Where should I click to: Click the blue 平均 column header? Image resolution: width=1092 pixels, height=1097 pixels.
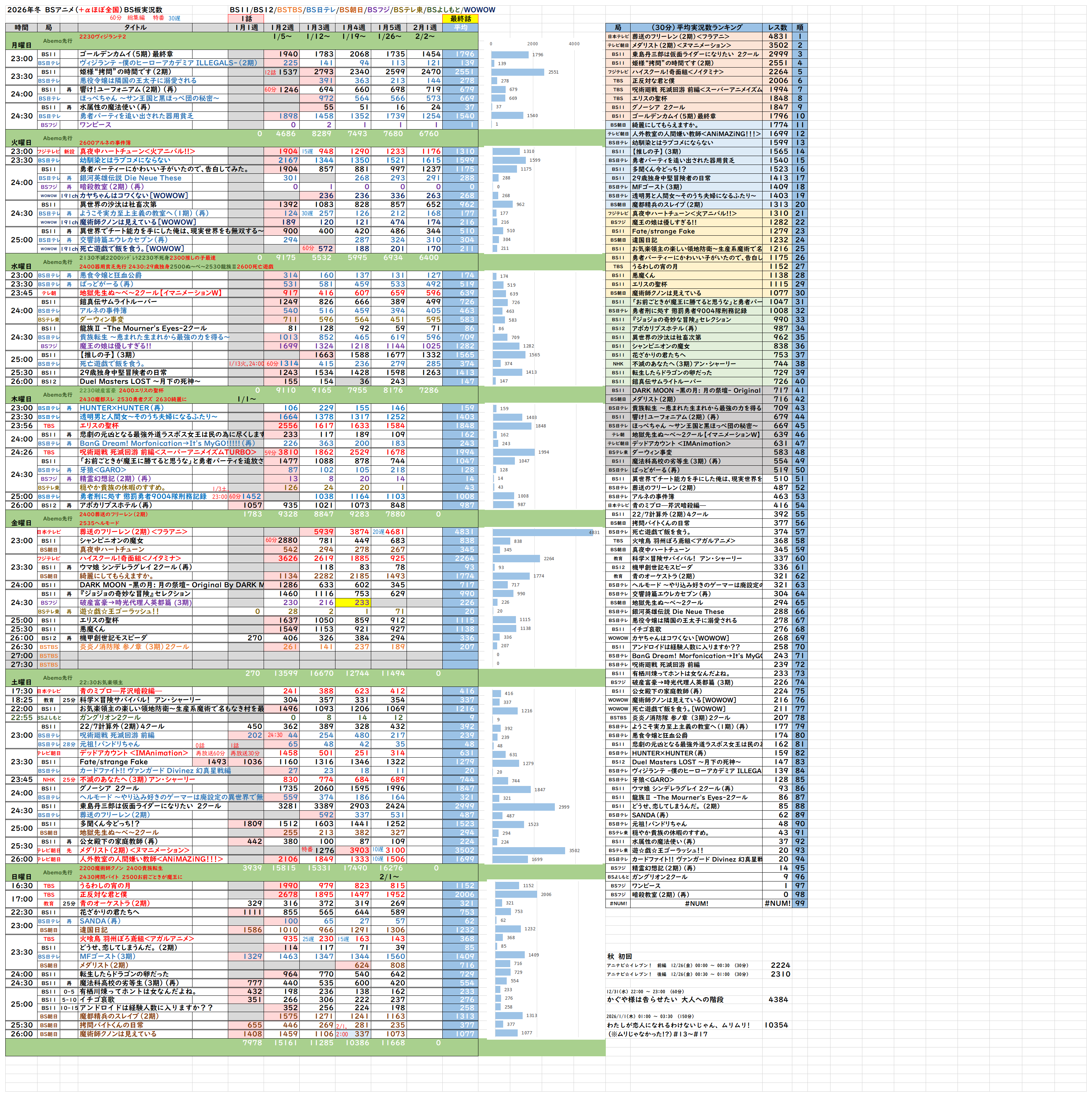(460, 27)
